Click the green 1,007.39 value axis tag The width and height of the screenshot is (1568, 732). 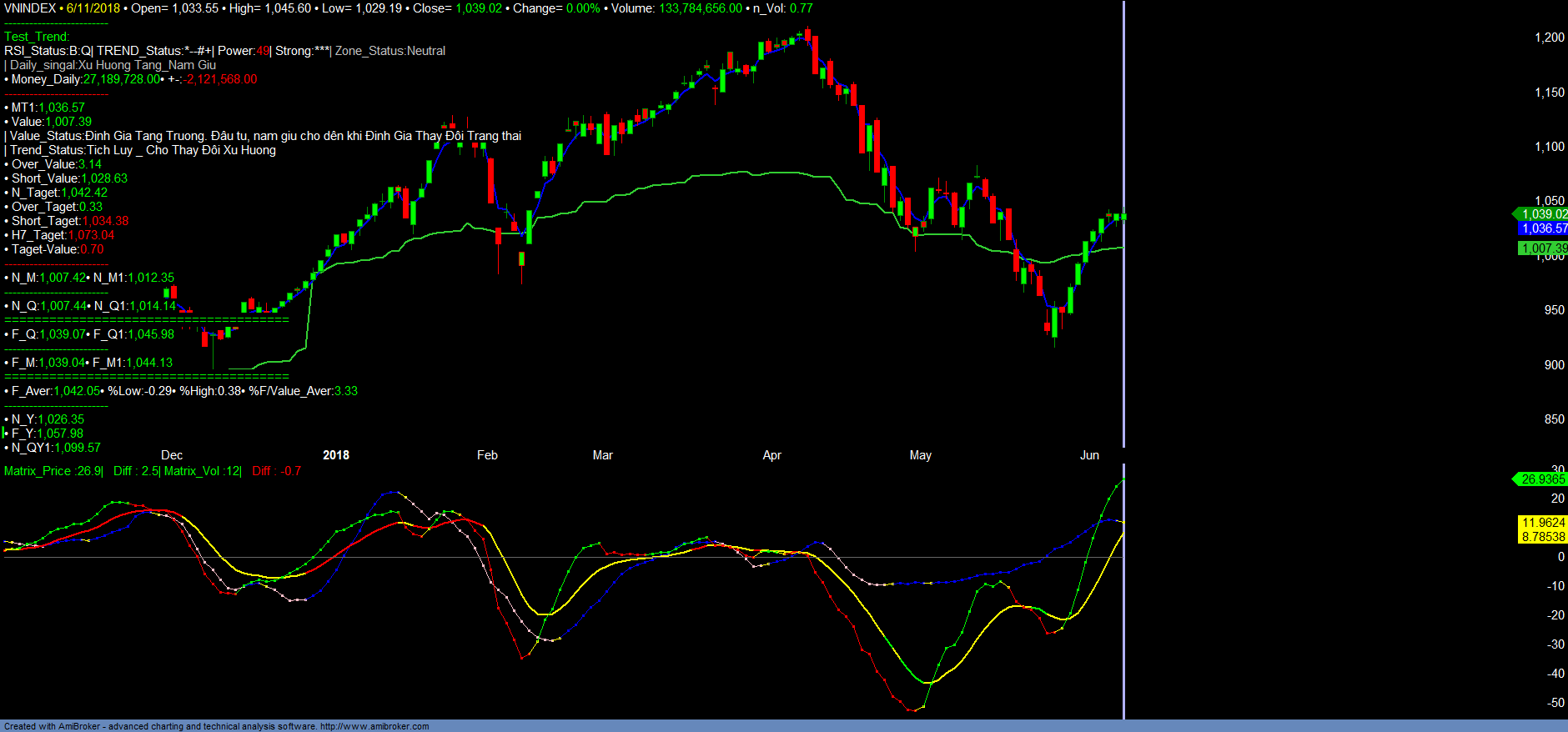1543,248
